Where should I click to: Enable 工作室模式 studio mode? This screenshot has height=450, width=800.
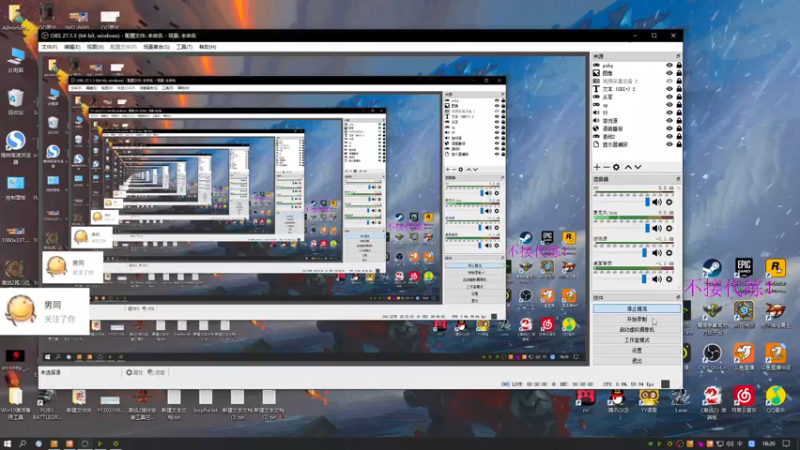637,340
